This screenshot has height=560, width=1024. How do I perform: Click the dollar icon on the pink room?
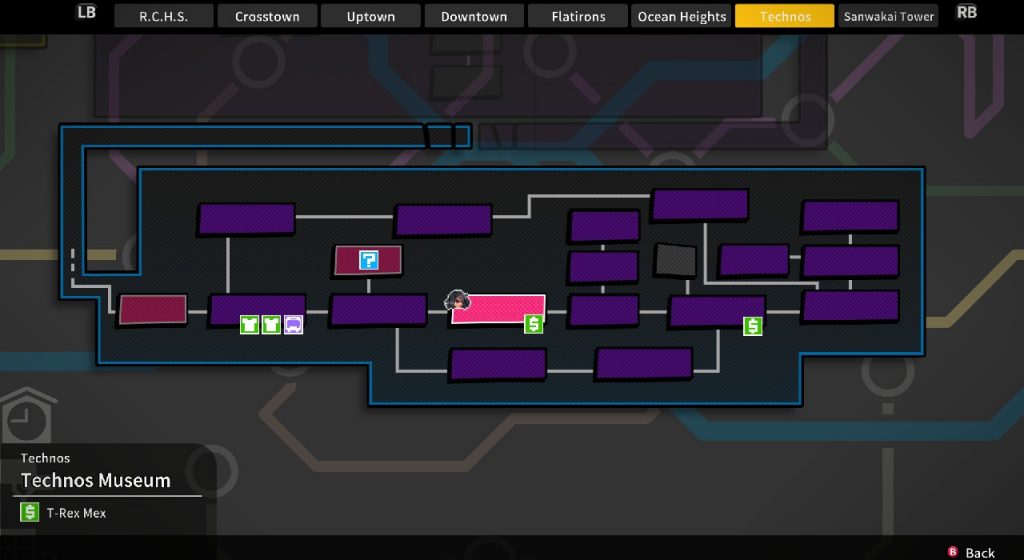coord(534,324)
